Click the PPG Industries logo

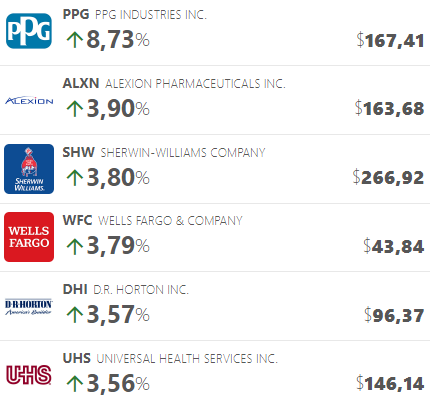(29, 31)
